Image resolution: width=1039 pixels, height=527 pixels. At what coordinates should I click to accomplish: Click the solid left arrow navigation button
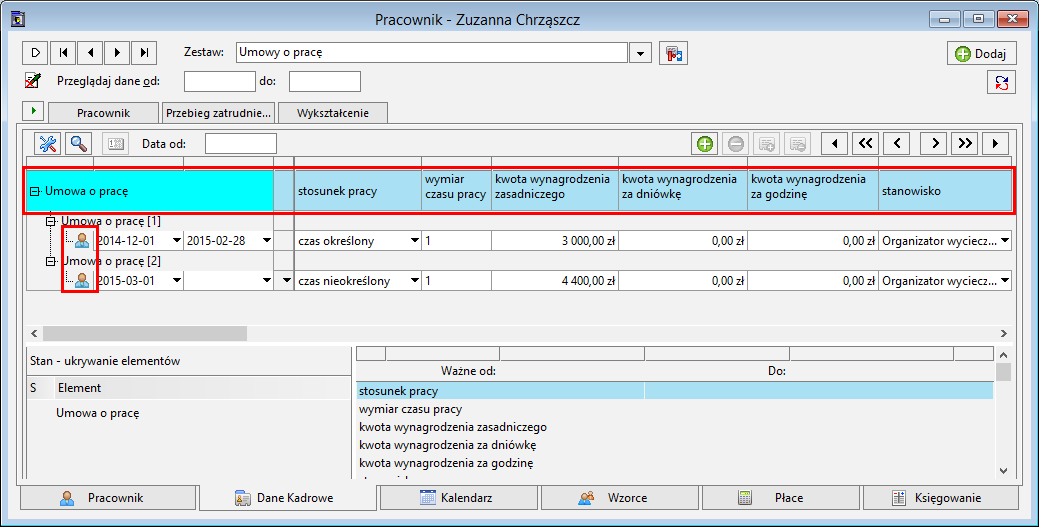point(835,143)
